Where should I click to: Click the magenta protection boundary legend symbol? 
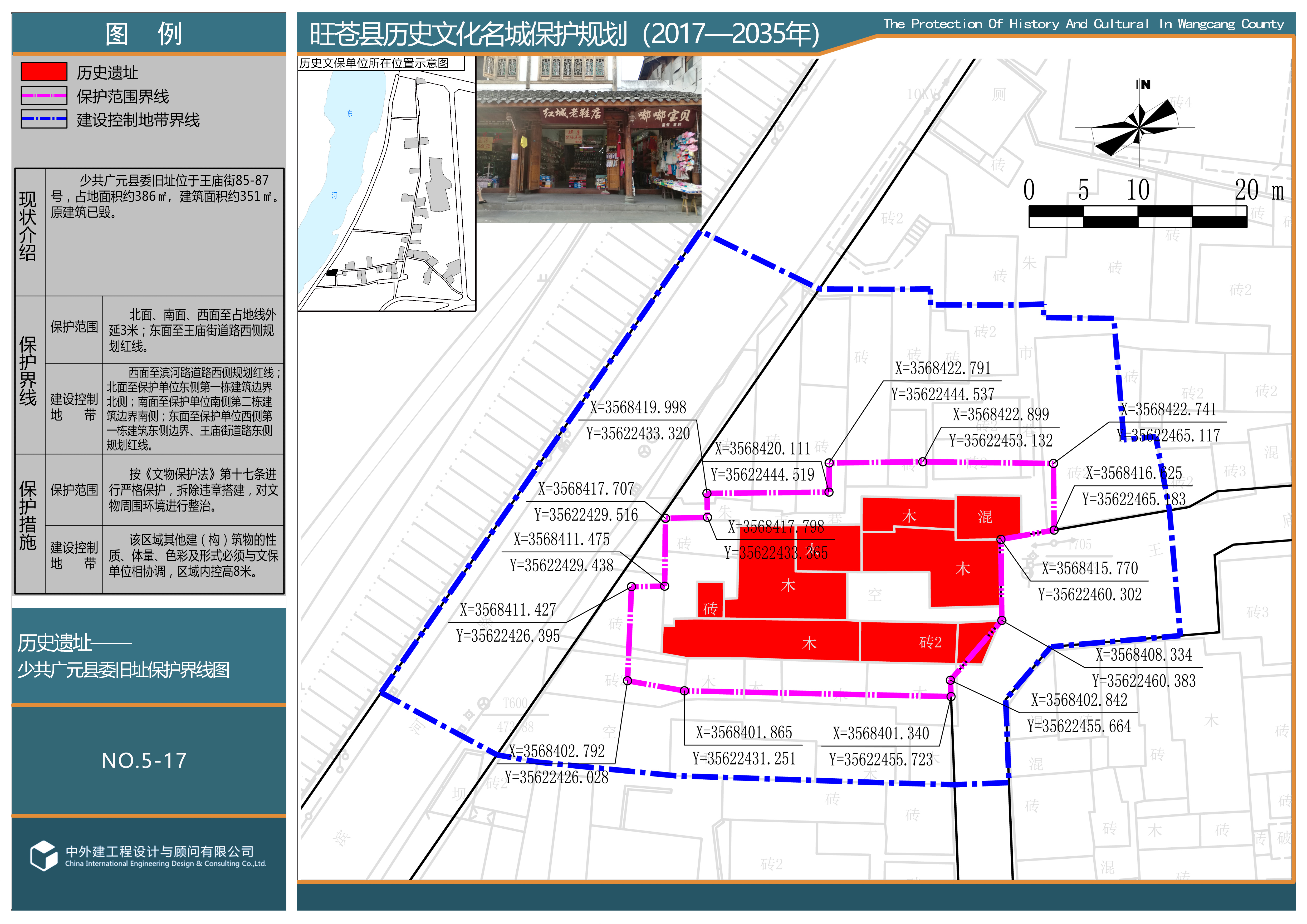pos(44,96)
